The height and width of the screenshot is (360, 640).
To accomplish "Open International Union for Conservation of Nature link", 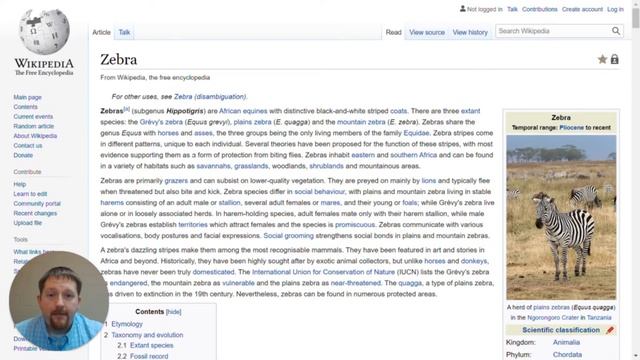I will point(323,272).
